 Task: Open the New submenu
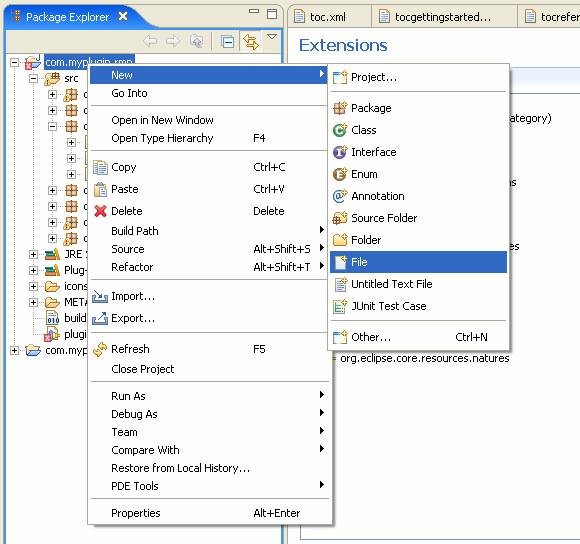[x=209, y=75]
